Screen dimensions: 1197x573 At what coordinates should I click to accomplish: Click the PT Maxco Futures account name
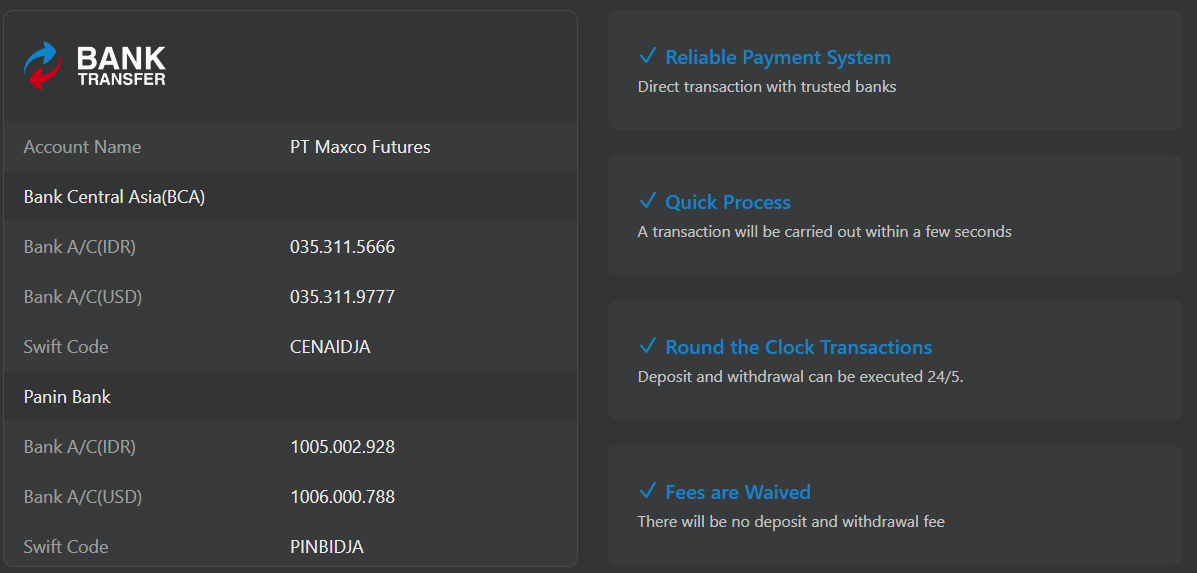pyautogui.click(x=360, y=147)
